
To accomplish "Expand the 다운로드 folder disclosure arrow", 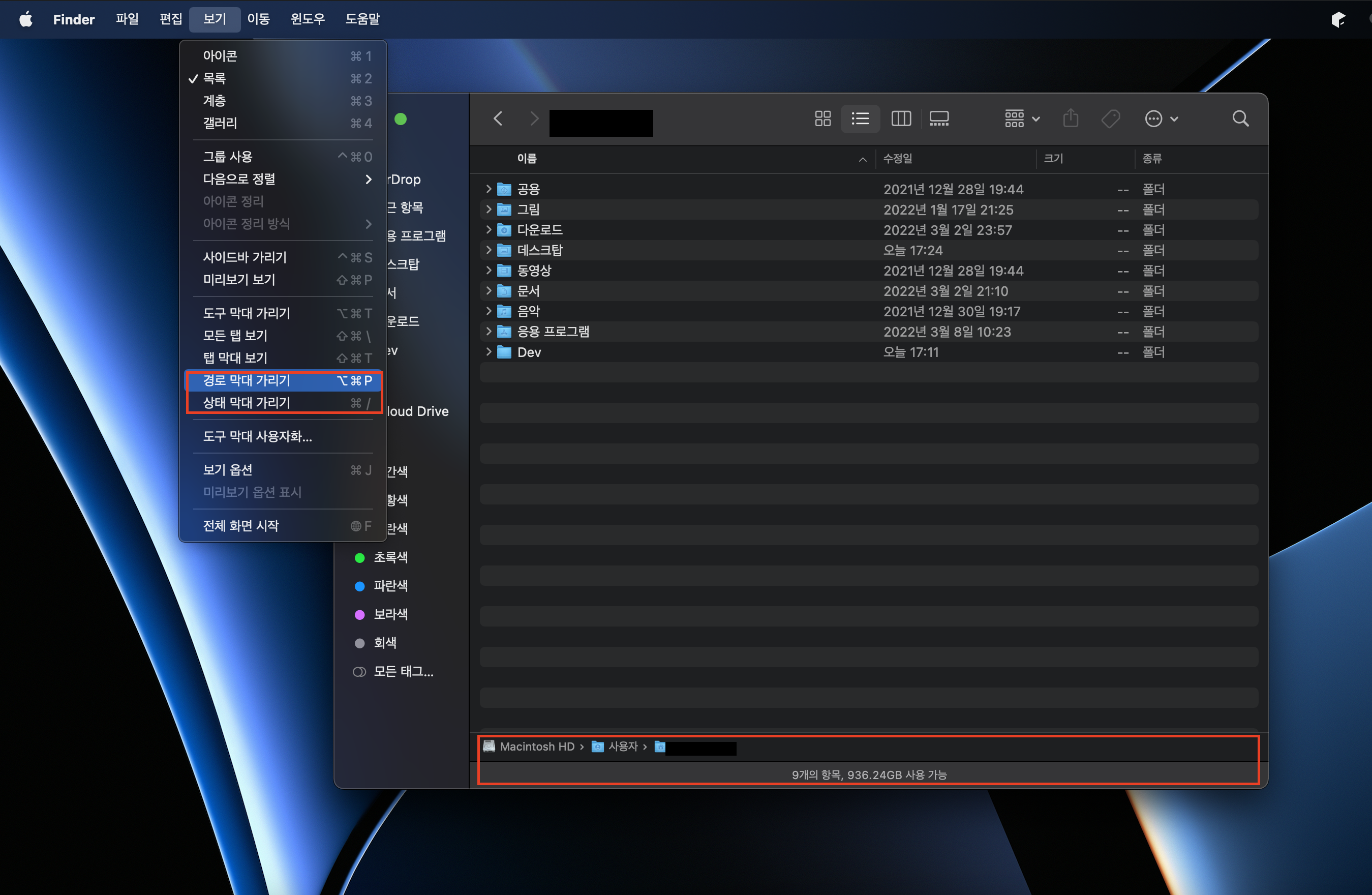I will (x=489, y=229).
